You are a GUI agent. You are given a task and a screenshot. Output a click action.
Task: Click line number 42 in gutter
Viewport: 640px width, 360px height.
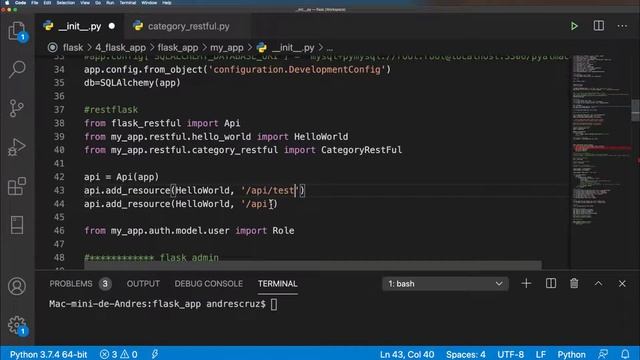(59, 177)
